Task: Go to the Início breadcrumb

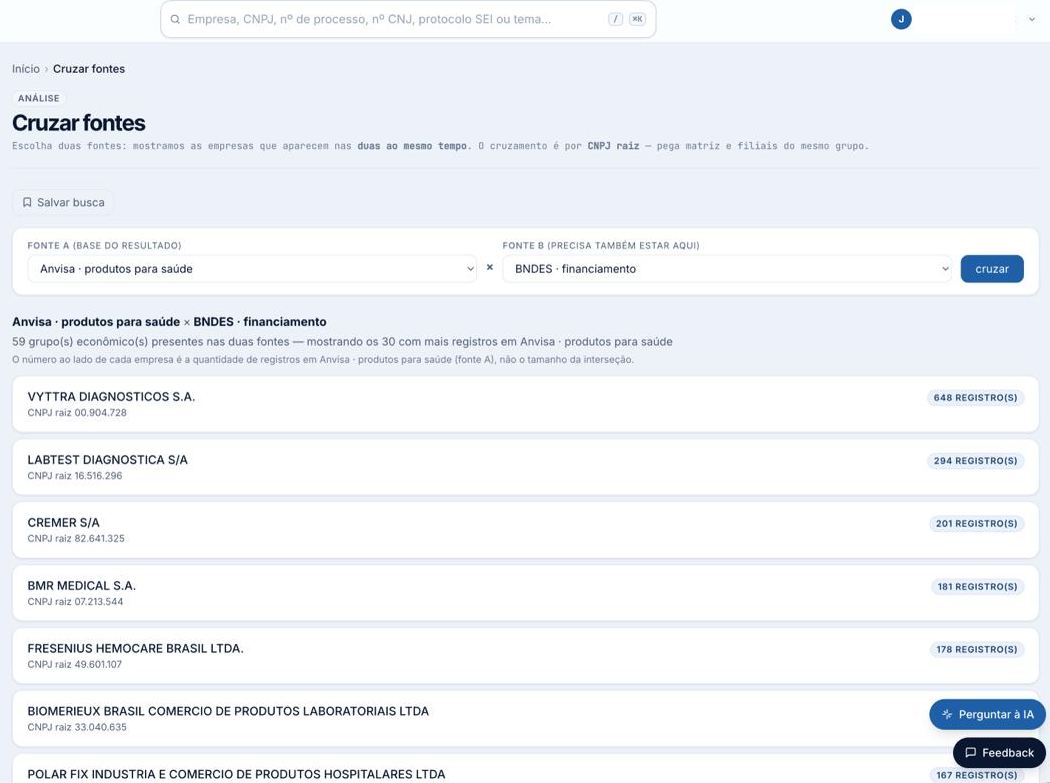Action: click(x=25, y=69)
